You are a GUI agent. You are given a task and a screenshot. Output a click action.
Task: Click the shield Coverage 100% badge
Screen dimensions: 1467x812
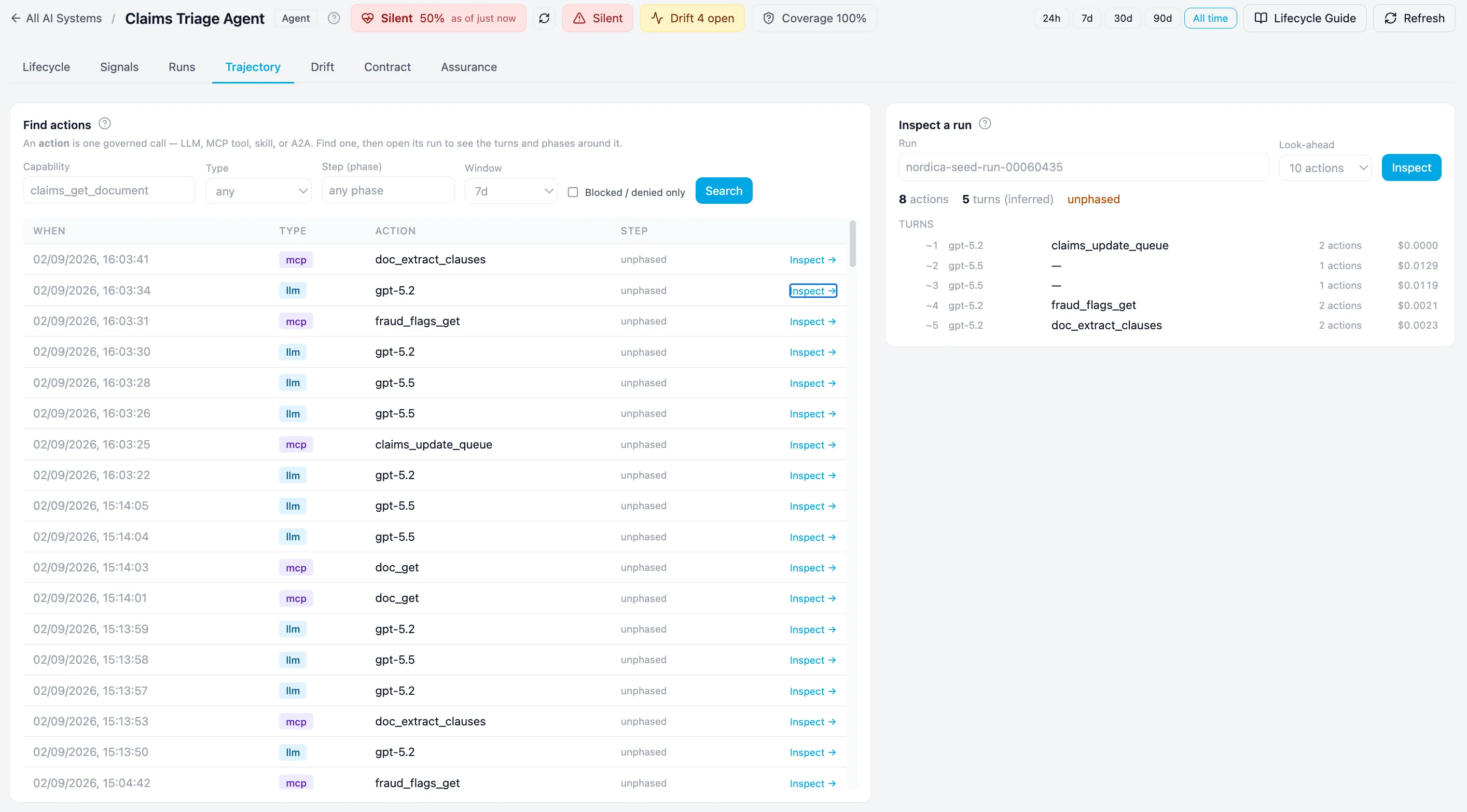(x=814, y=18)
